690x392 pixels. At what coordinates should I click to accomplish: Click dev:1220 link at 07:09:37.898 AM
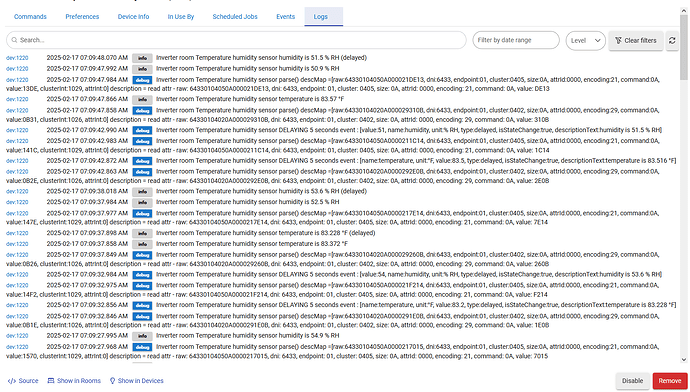pos(17,233)
